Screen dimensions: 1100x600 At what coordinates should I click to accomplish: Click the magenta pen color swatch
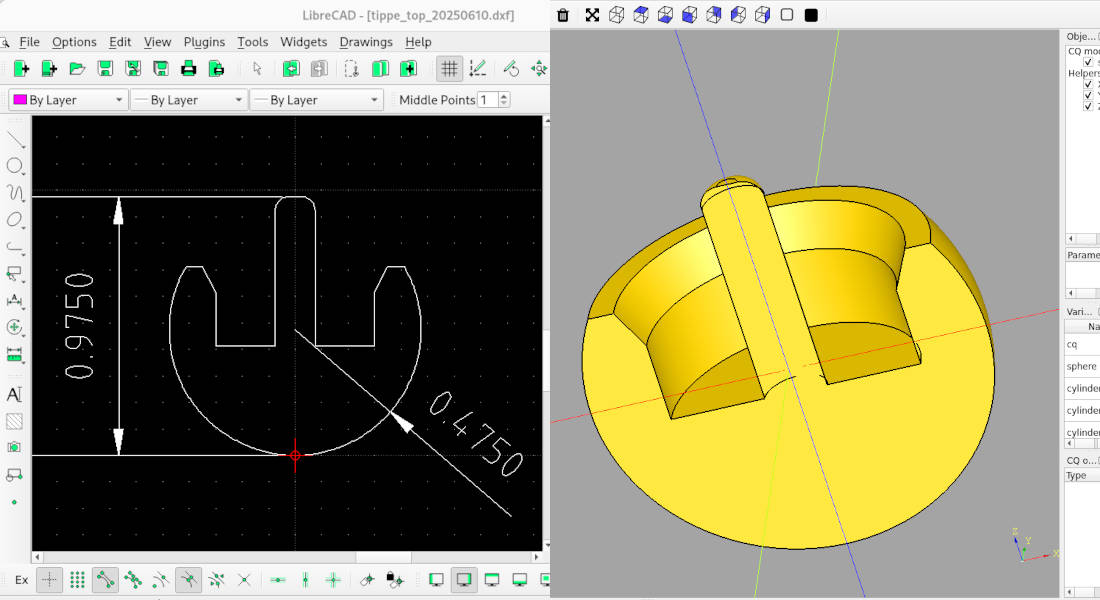pyautogui.click(x=20, y=100)
